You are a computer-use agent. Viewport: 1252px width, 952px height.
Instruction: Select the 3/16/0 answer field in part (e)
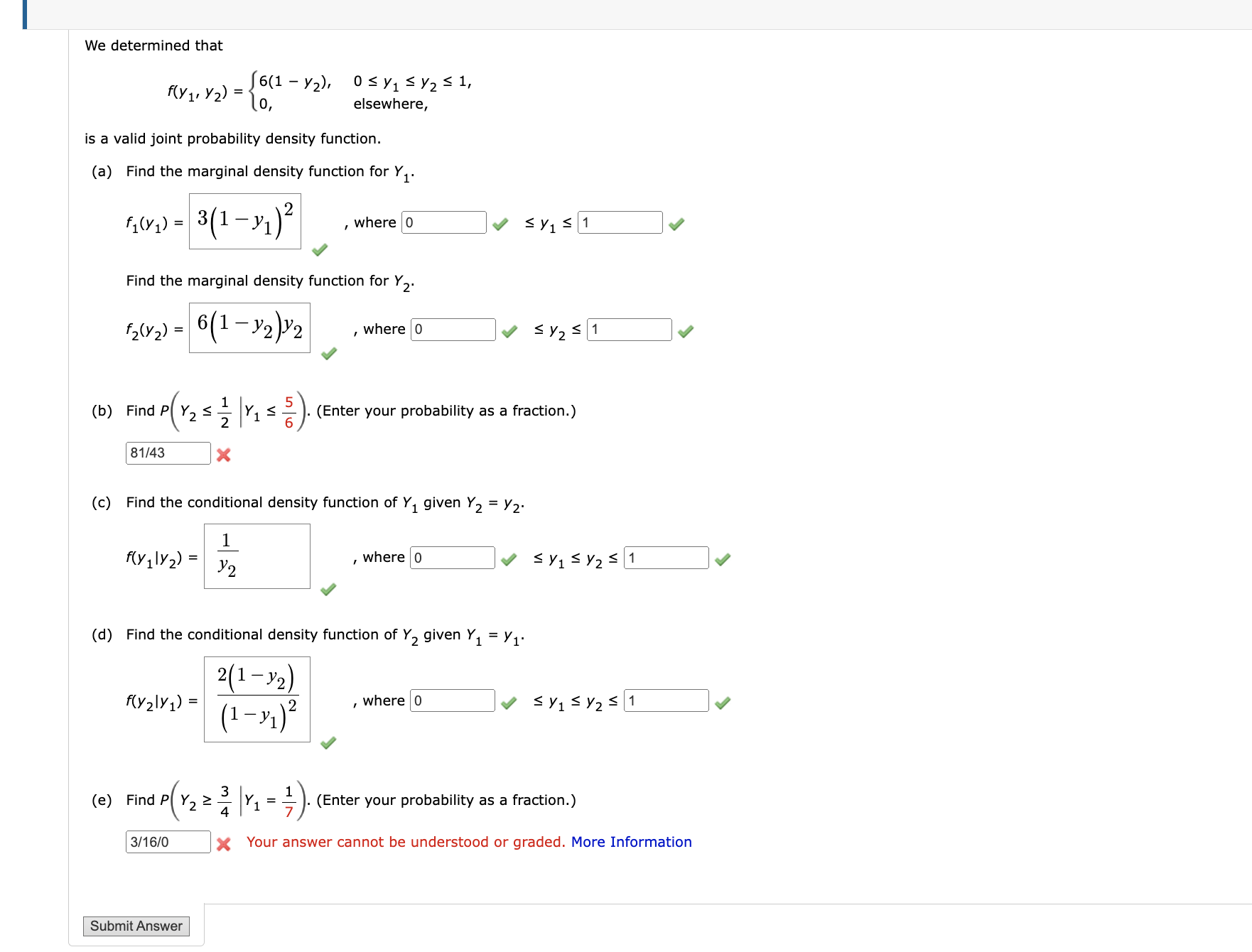[168, 842]
